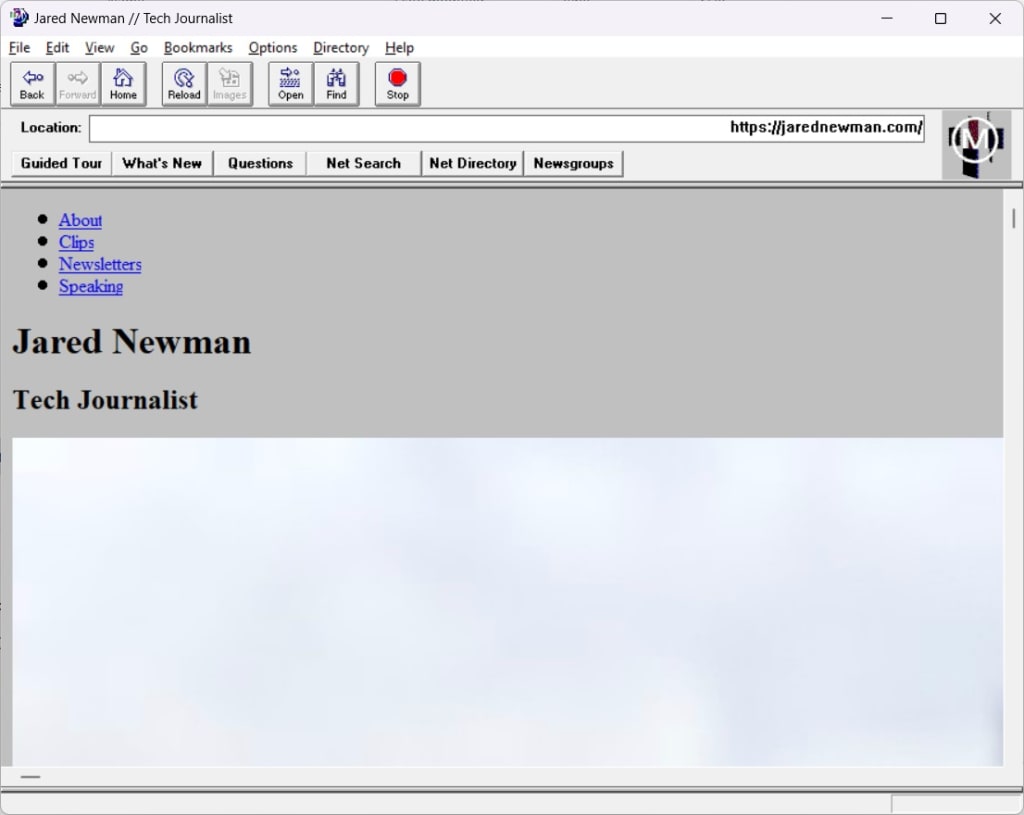Screen dimensions: 1024x815
Task: Expand the Go menu
Action: pos(139,47)
